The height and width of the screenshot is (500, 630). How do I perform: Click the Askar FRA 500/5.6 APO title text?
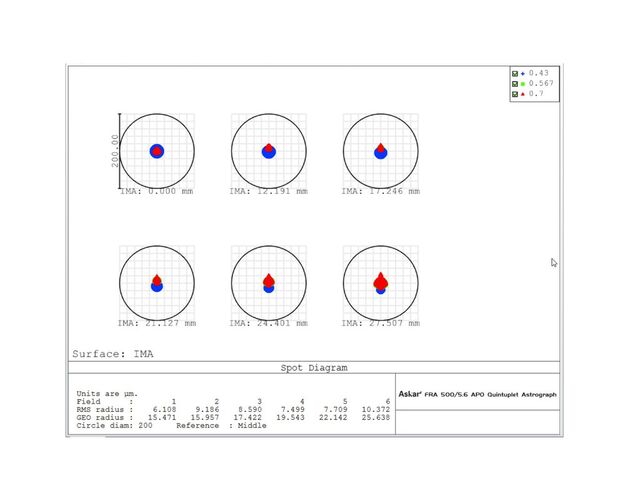pyautogui.click(x=477, y=394)
